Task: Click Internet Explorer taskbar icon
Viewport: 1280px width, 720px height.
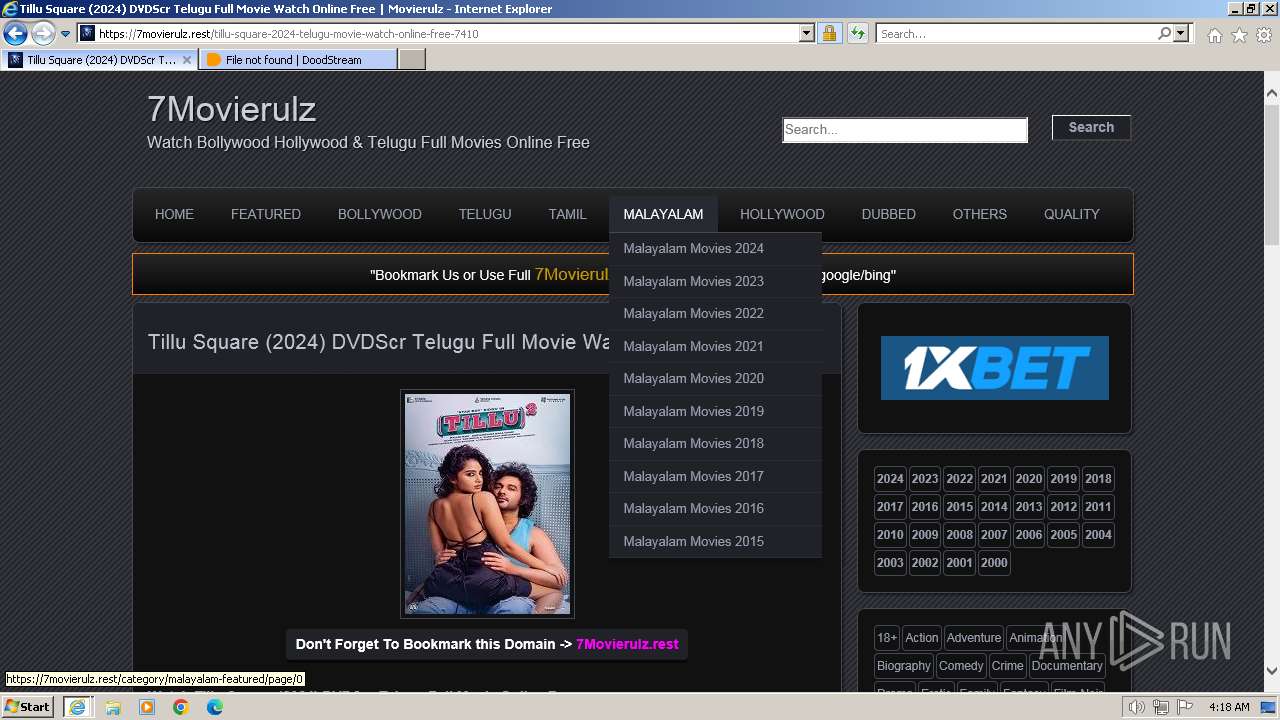Action: 77,707
